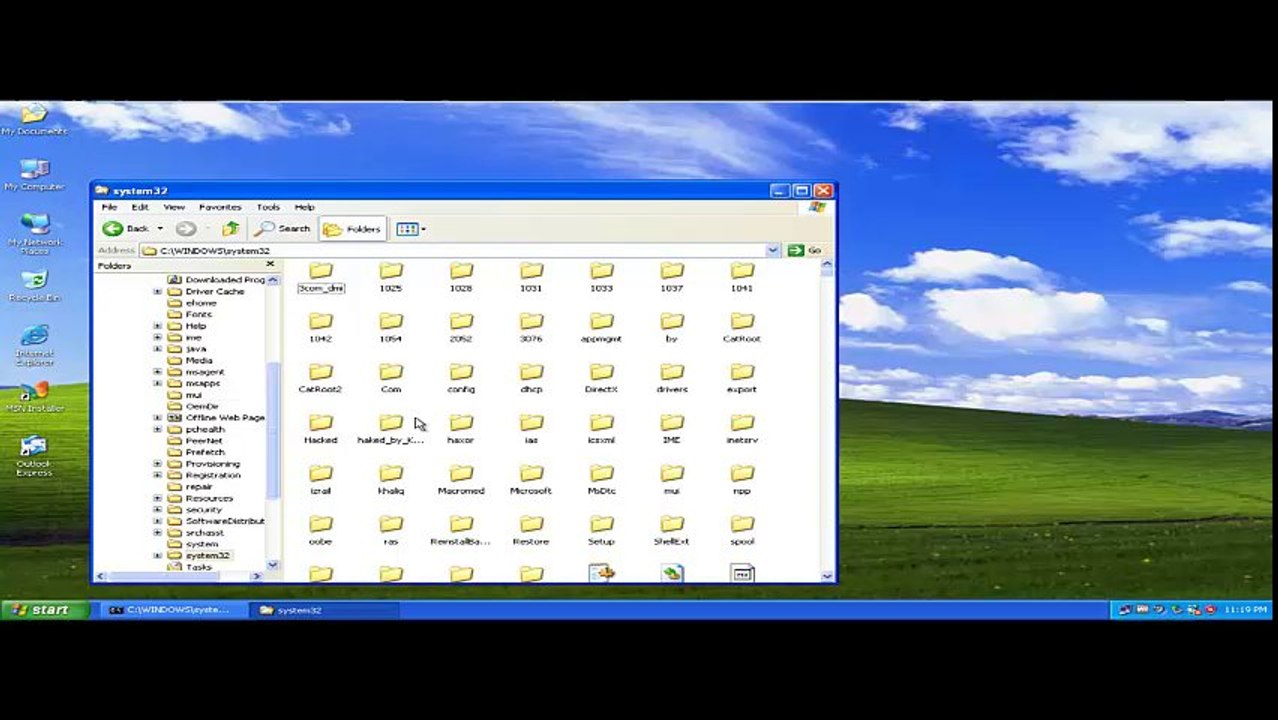
Task: Open the File menu
Action: click(x=109, y=207)
